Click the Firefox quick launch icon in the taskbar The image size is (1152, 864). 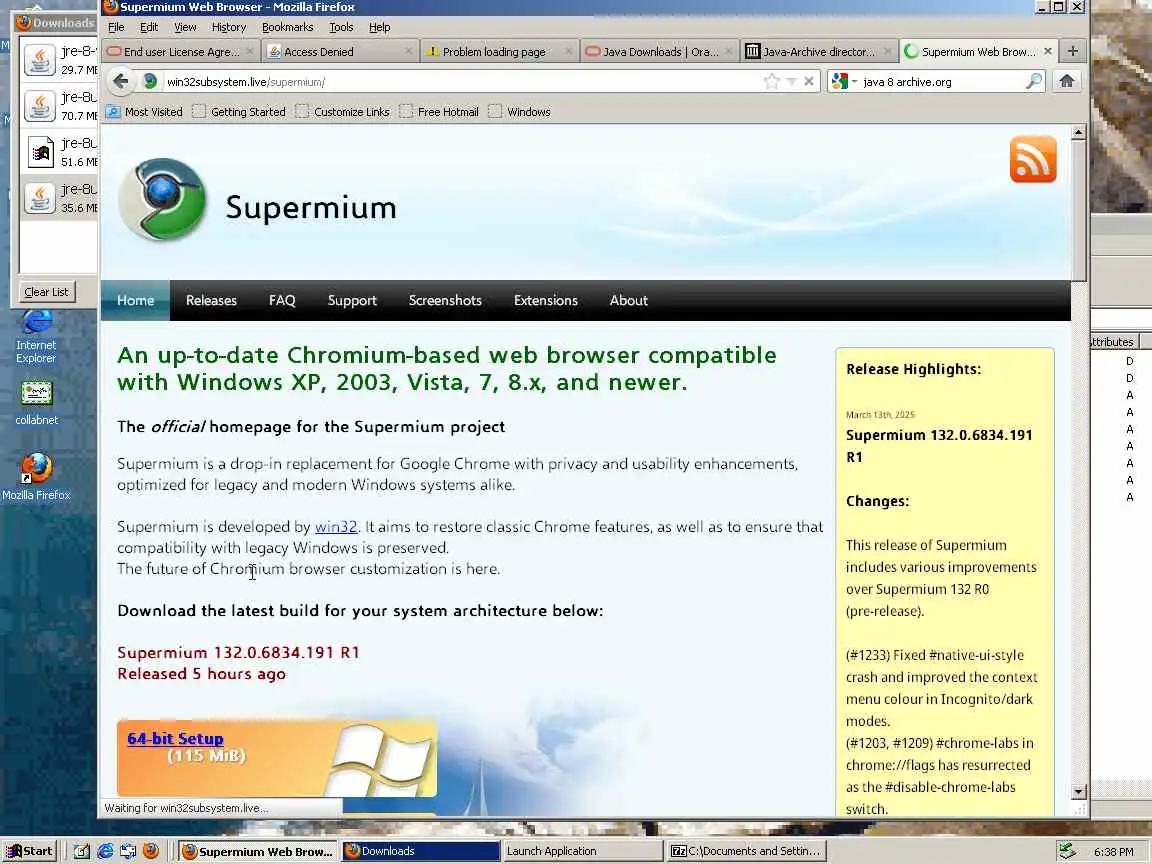coord(151,851)
